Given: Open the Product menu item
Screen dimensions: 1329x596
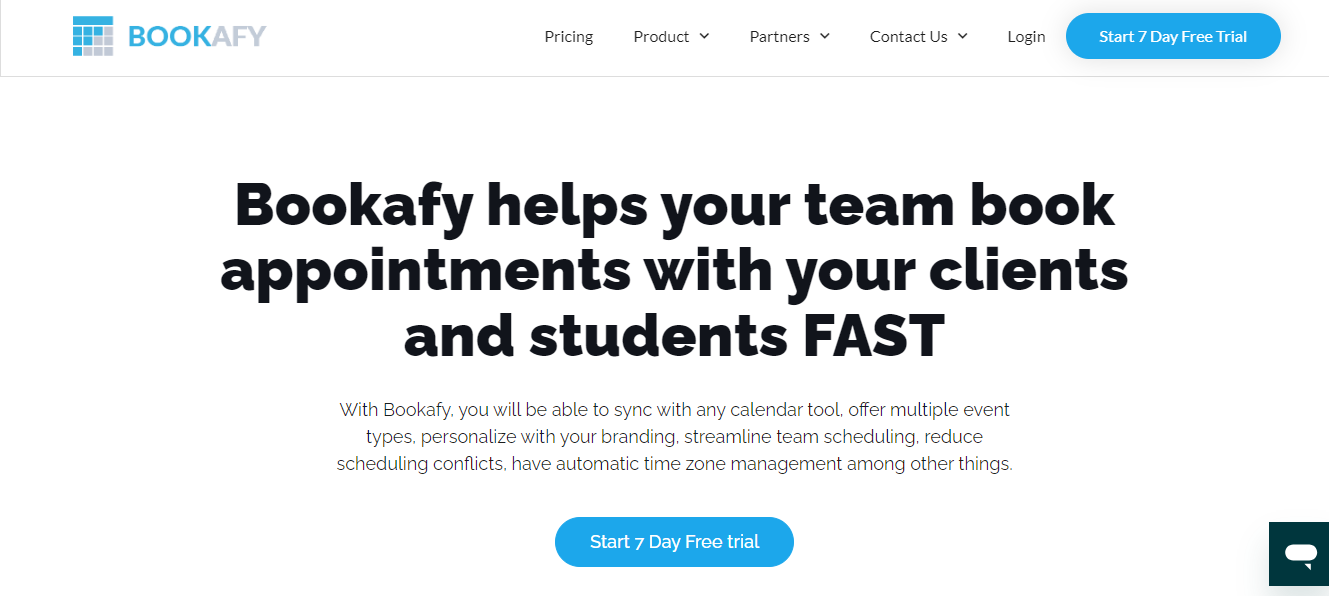Looking at the screenshot, I should [x=662, y=36].
